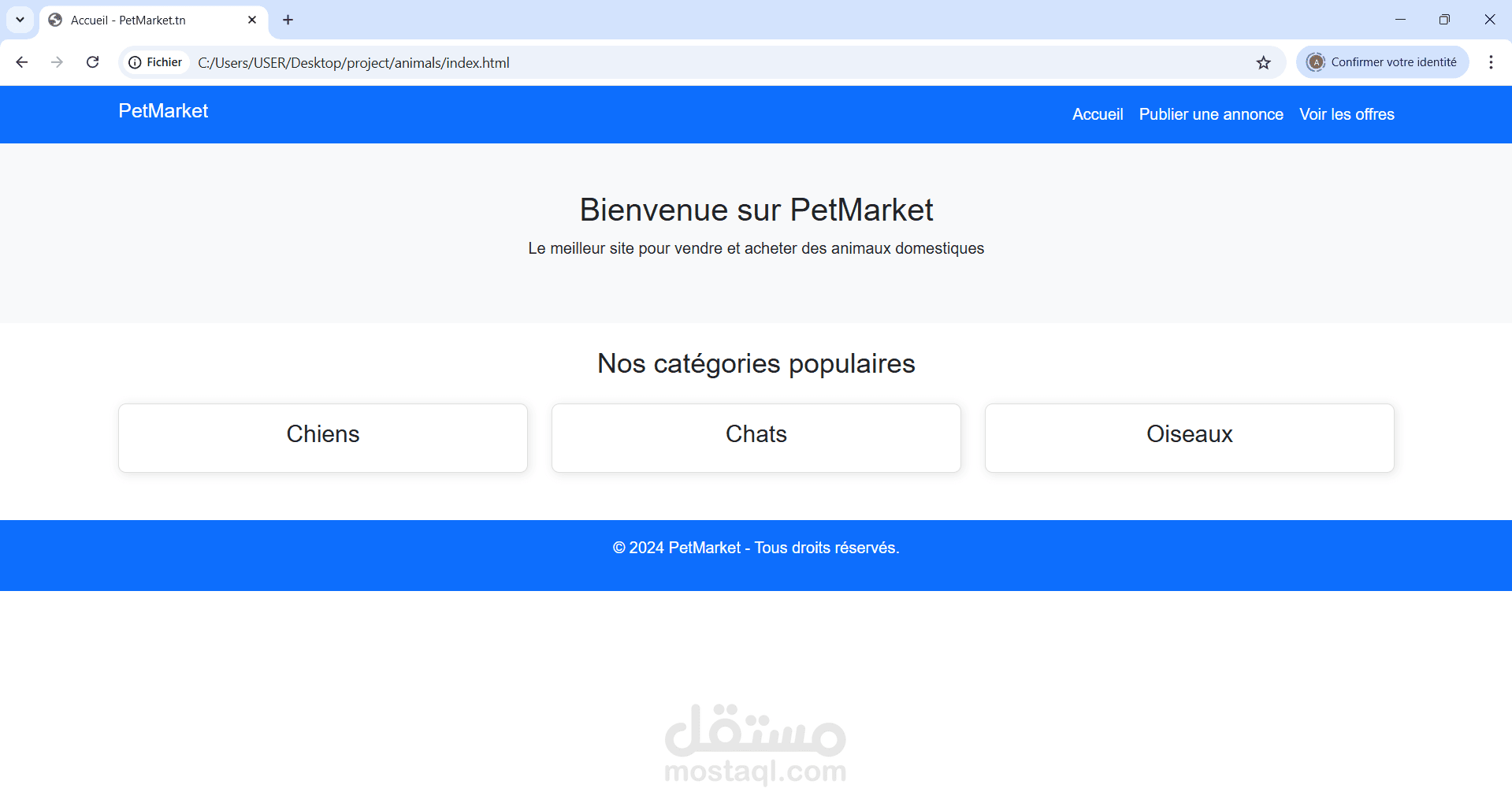This screenshot has height=803, width=1512.
Task: Click the browser reload icon
Action: (92, 62)
